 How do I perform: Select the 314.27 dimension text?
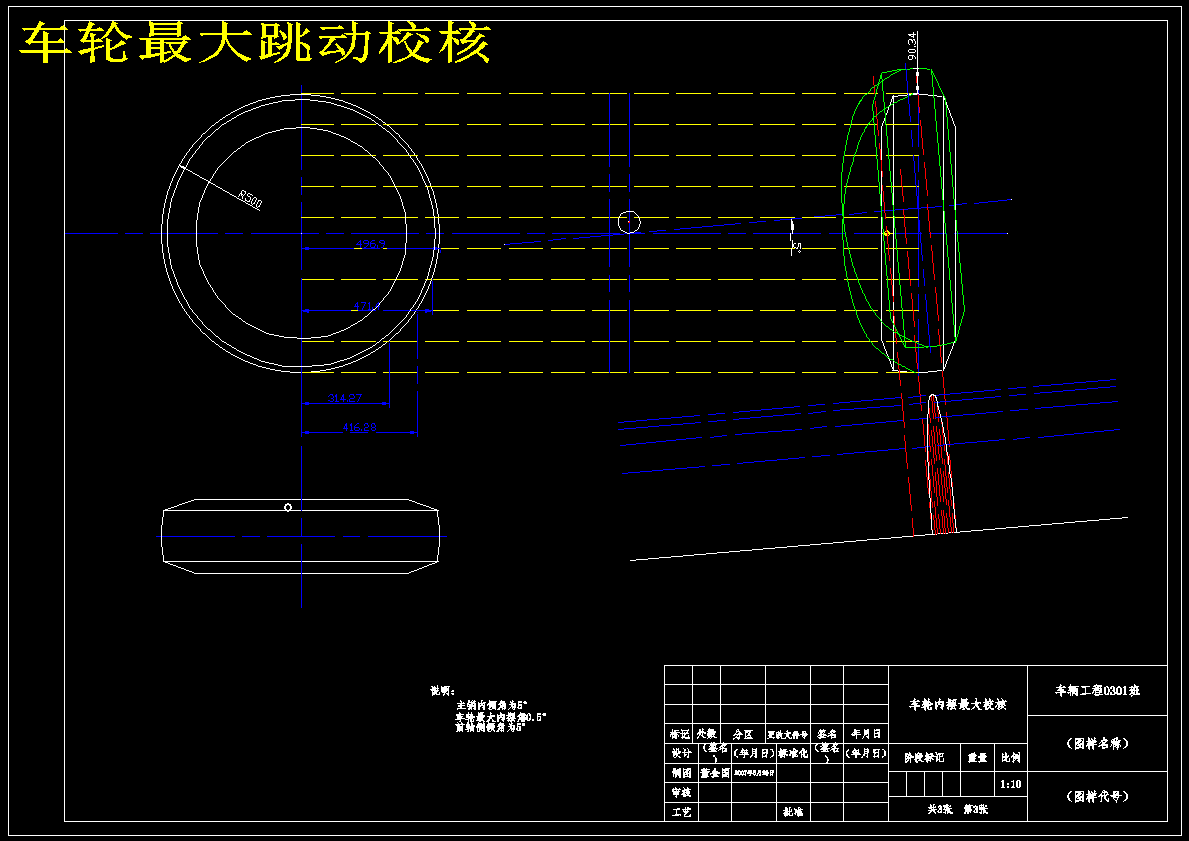pos(345,398)
